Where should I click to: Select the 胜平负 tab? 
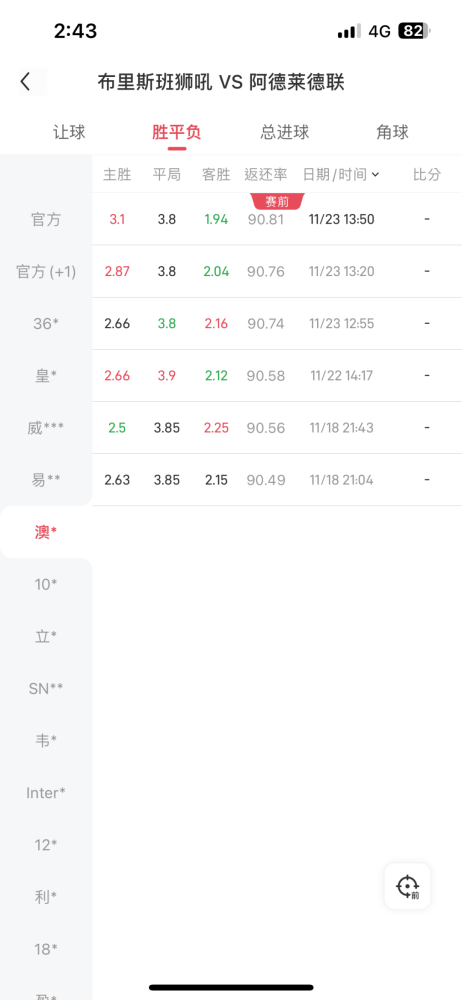click(x=177, y=132)
